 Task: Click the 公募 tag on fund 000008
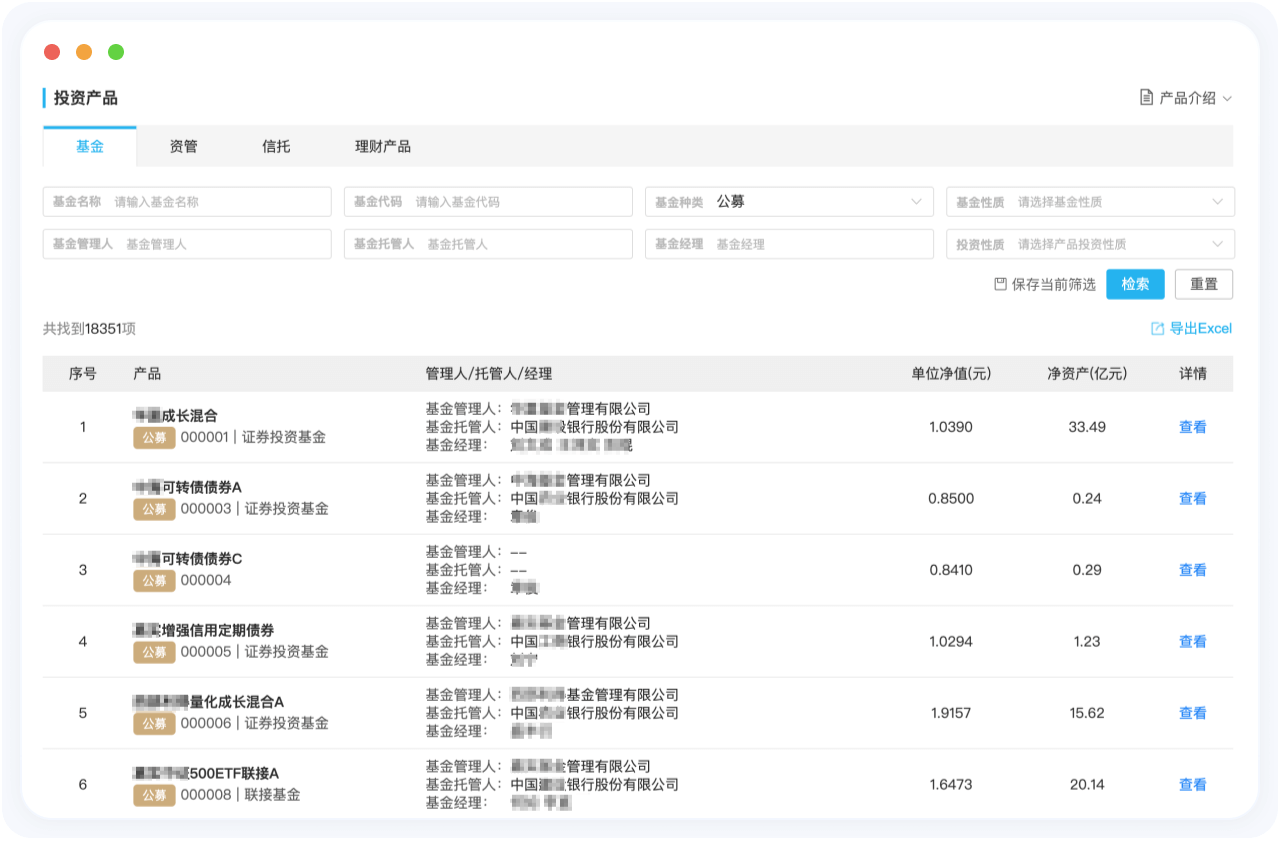[154, 795]
